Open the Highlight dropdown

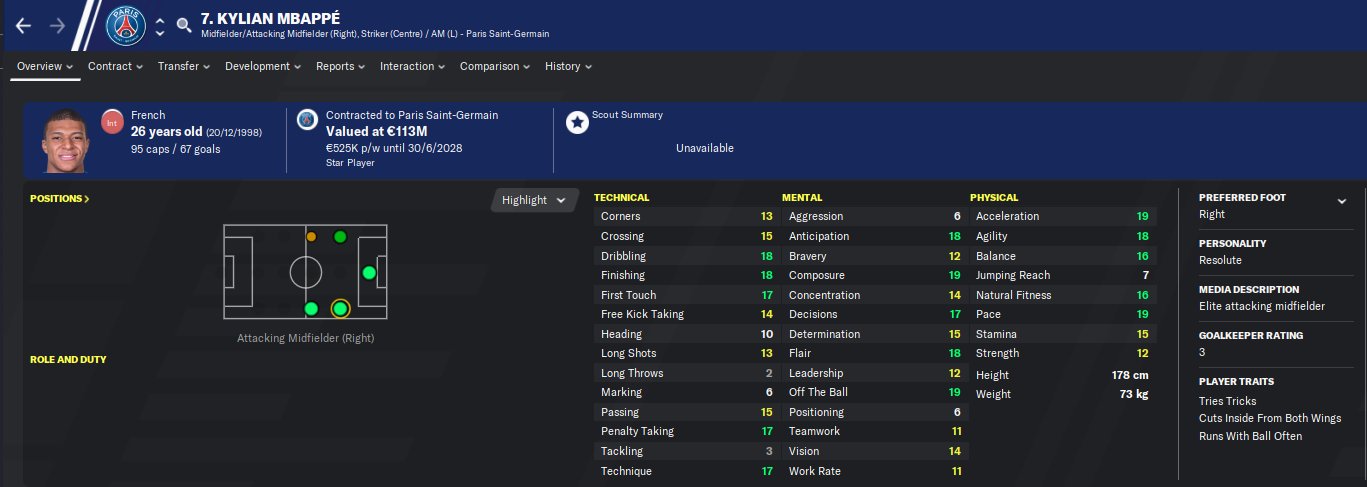pos(535,200)
